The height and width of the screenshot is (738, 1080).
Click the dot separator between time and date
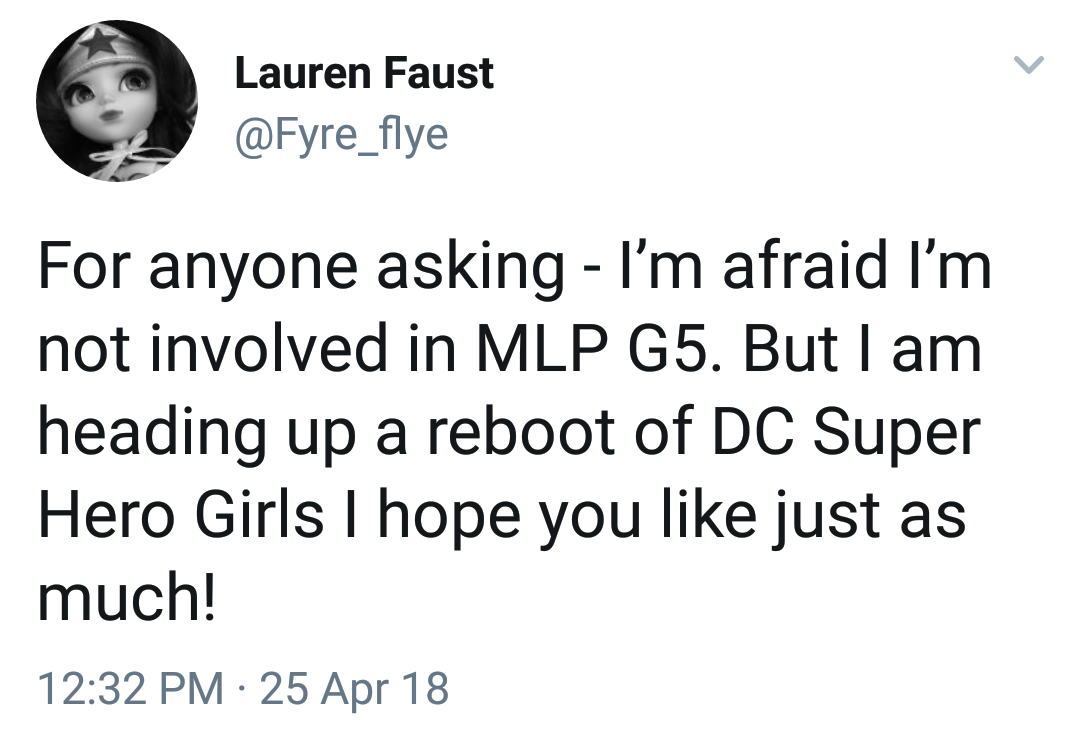[x=242, y=689]
